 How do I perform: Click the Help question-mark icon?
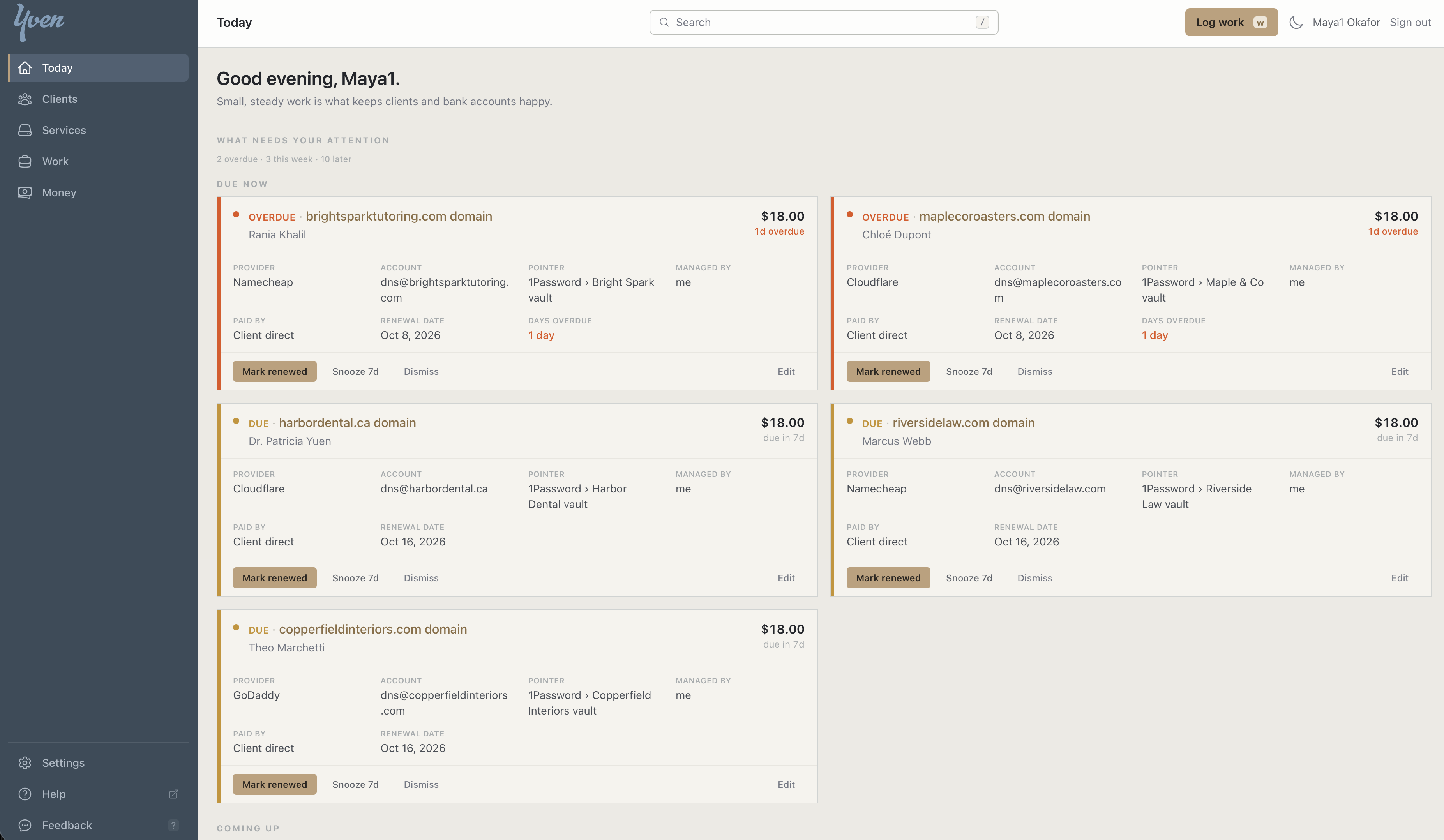[25, 794]
